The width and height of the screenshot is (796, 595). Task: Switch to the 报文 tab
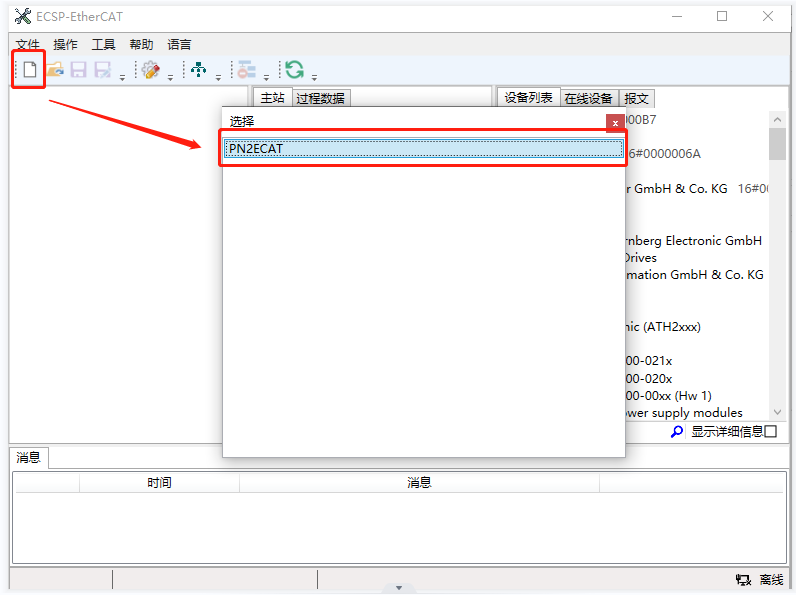[637, 98]
